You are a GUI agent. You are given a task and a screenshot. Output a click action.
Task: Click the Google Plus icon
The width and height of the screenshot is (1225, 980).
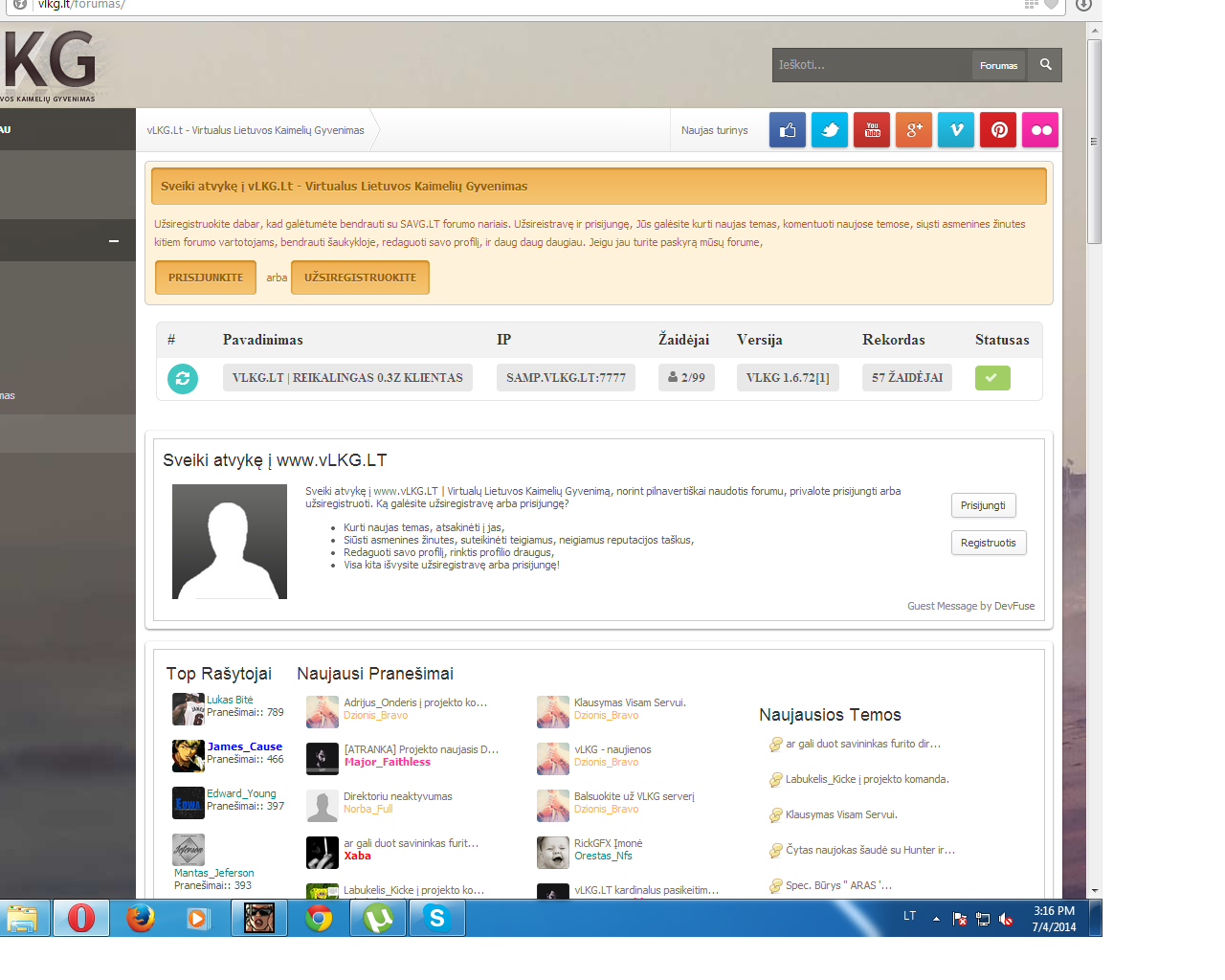pos(914,130)
